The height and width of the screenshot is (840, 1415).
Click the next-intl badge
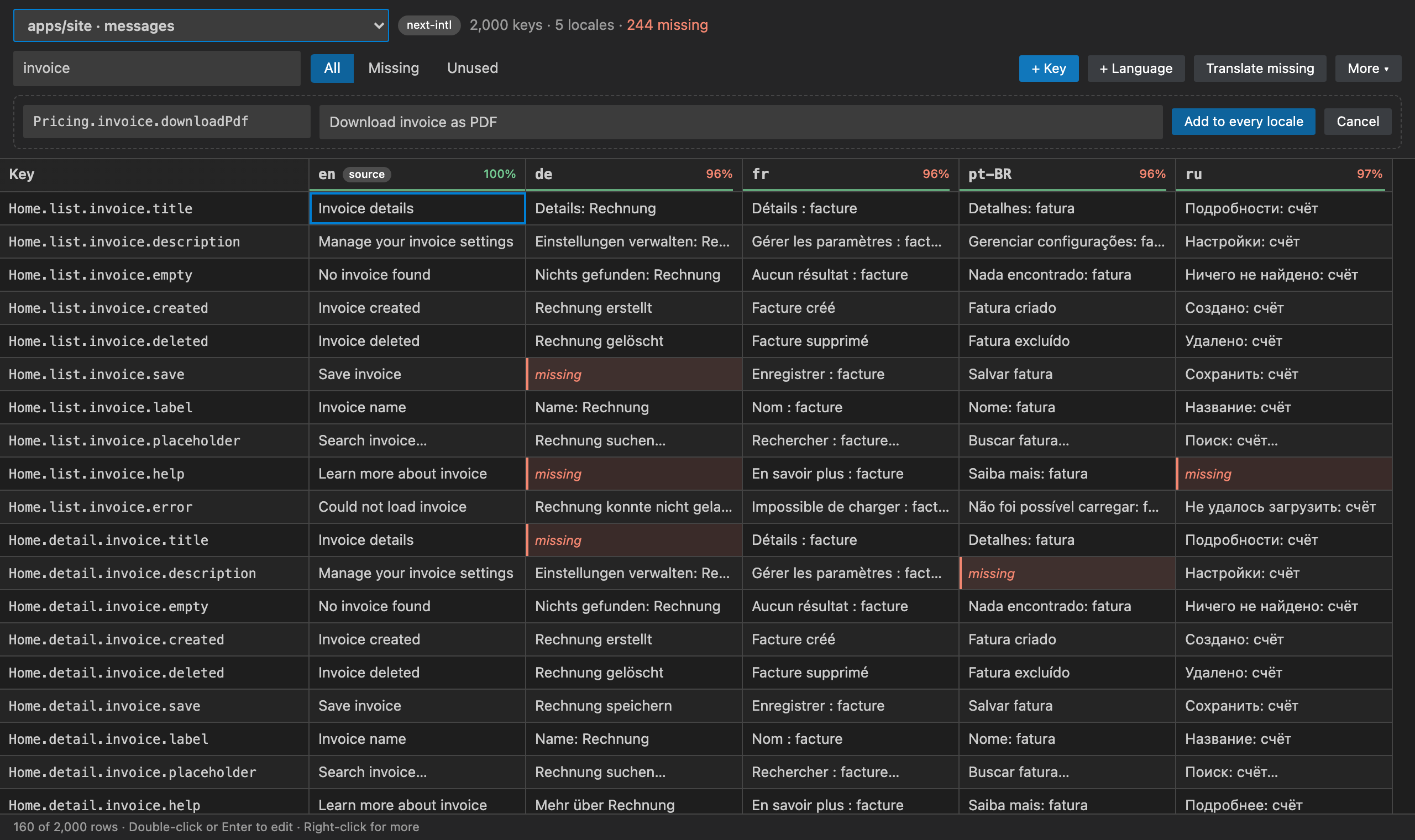click(x=429, y=25)
